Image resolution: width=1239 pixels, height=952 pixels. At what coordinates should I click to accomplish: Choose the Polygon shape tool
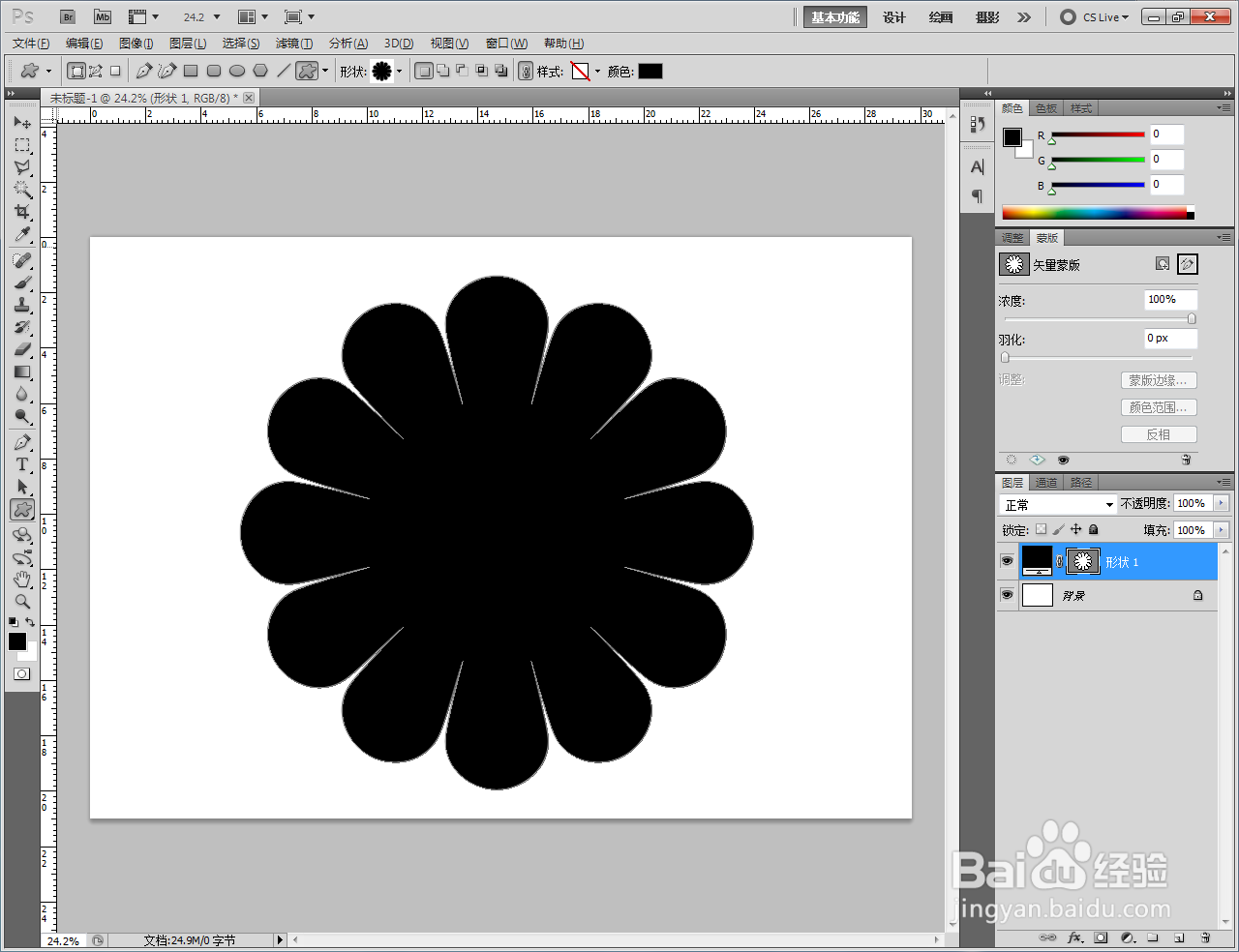(x=260, y=71)
